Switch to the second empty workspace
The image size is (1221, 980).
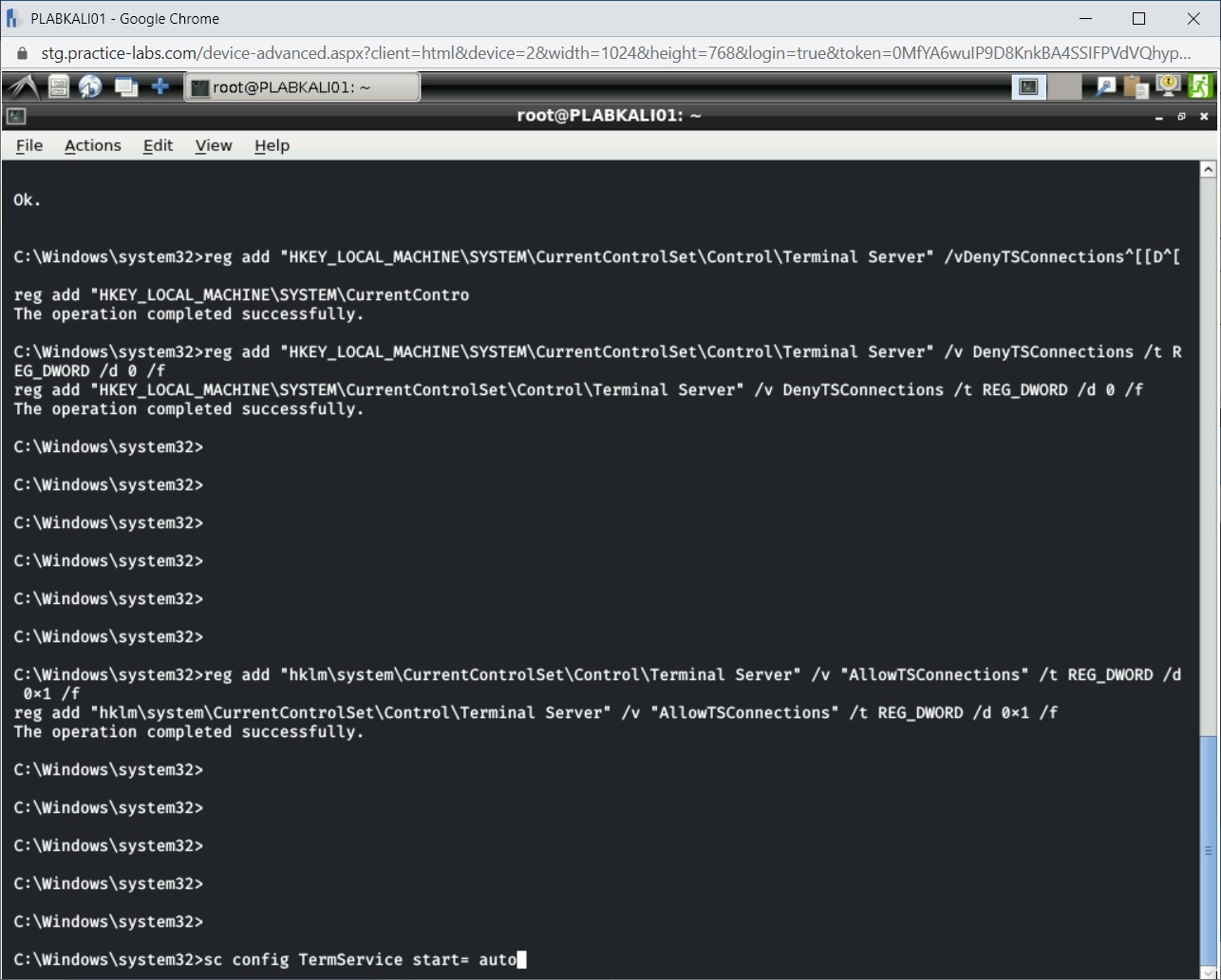click(x=1064, y=87)
